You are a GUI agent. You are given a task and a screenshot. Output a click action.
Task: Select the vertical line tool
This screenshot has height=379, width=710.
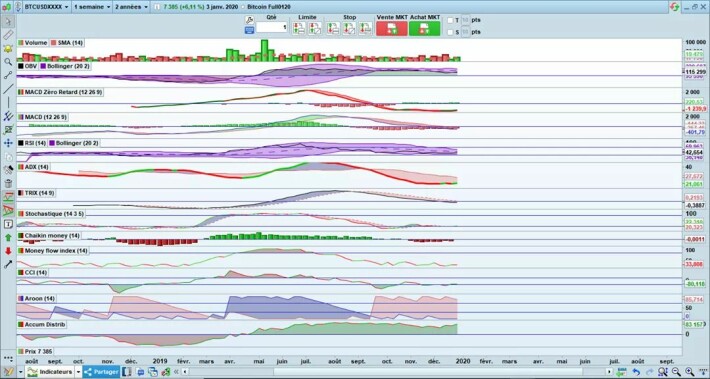point(8,102)
